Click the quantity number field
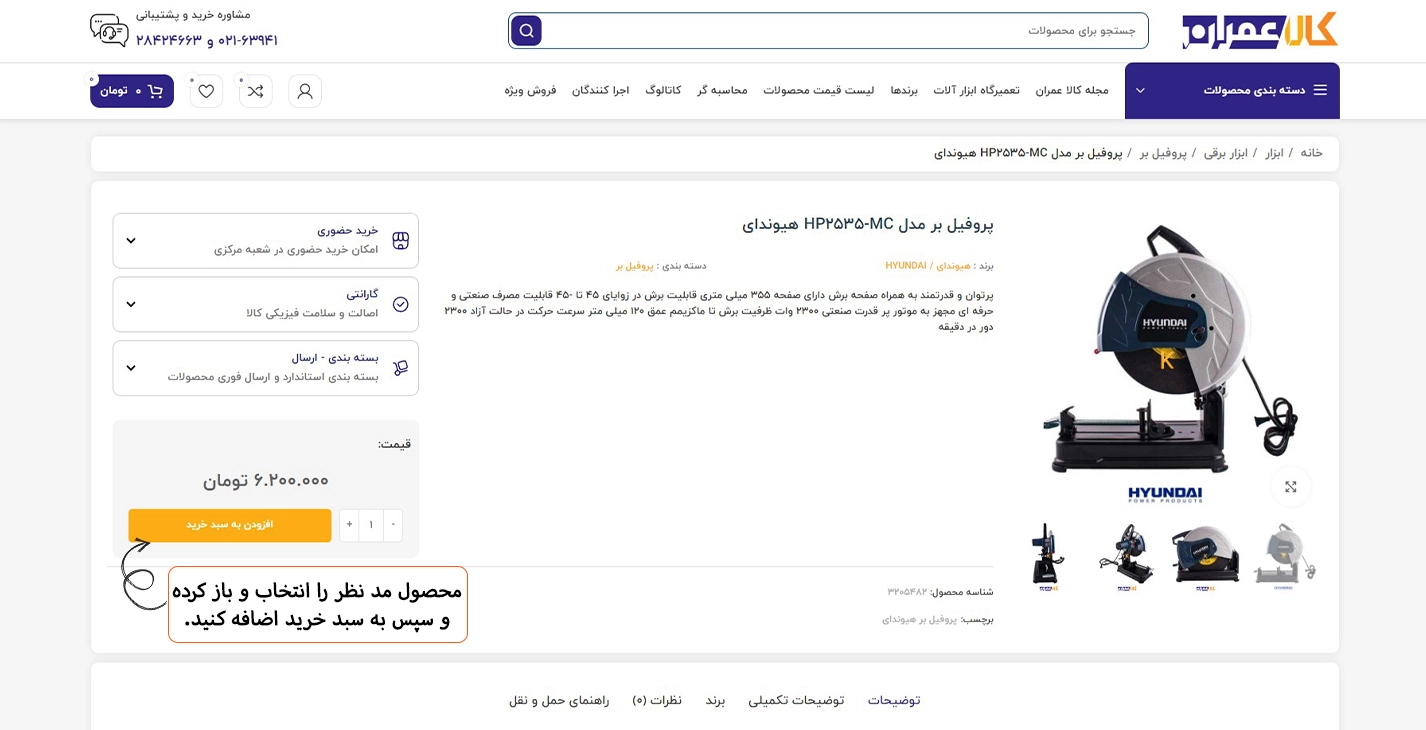This screenshot has width=1426, height=730. pos(371,525)
